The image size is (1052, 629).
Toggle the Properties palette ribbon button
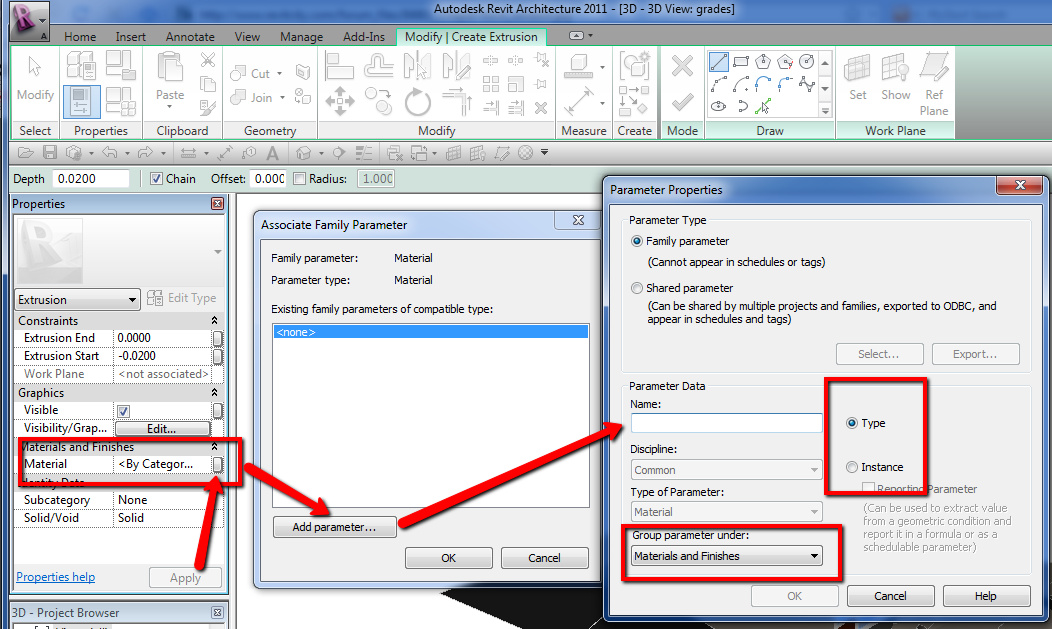click(81, 102)
